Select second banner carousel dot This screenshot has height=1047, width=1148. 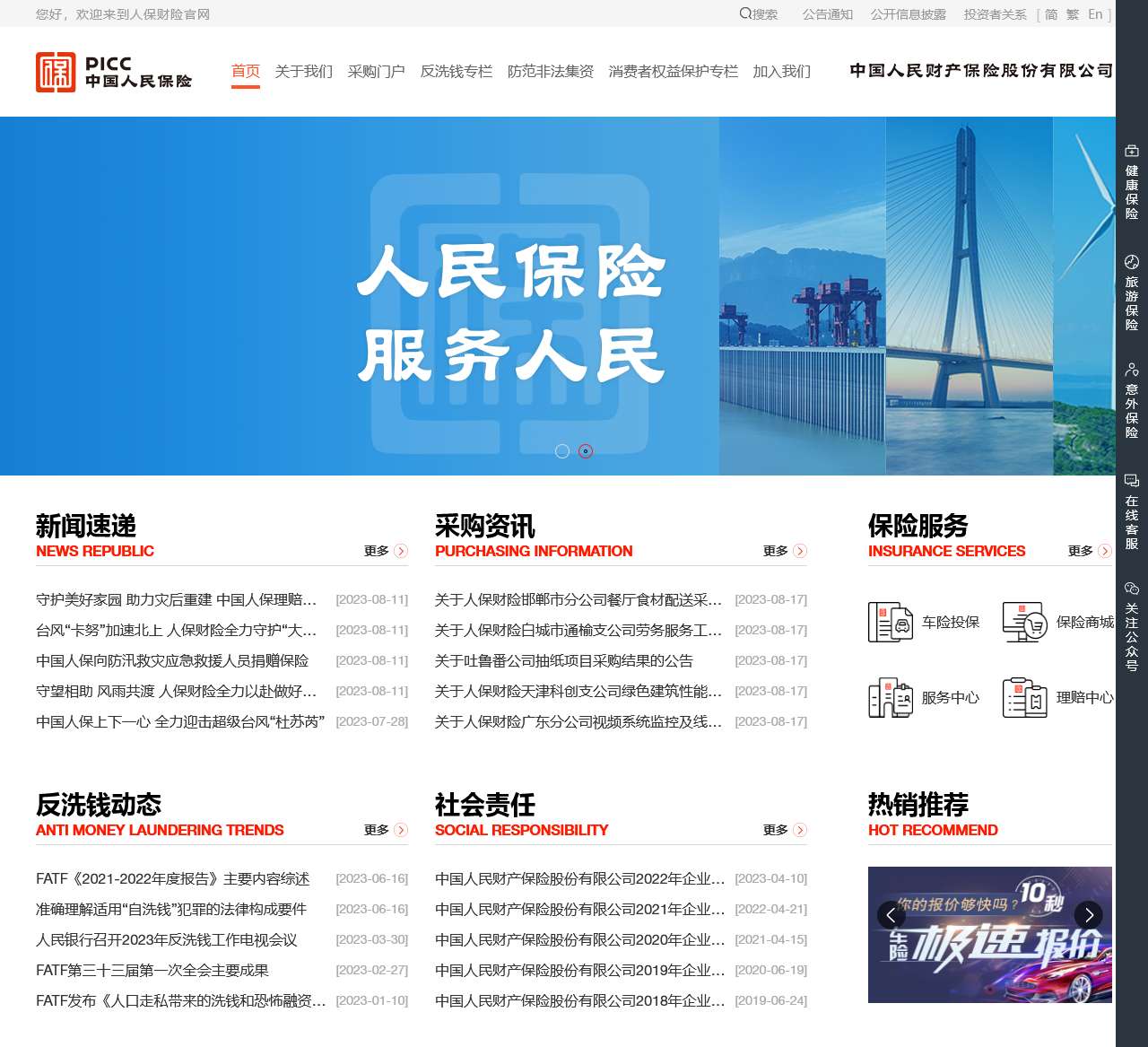[x=586, y=451]
